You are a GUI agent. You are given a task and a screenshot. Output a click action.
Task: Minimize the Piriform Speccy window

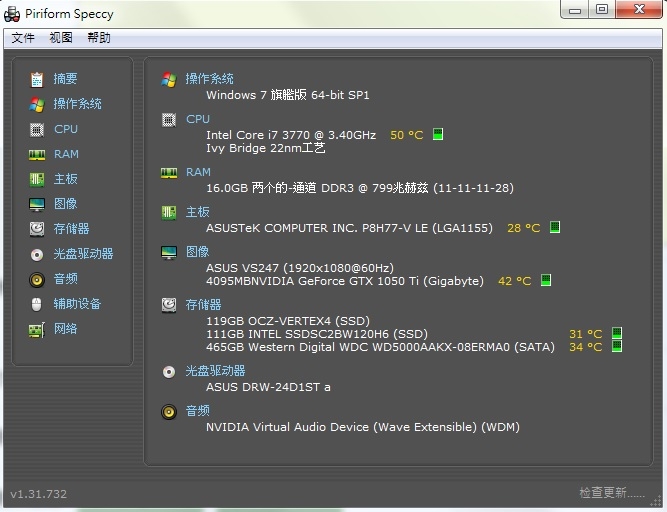(x=575, y=10)
